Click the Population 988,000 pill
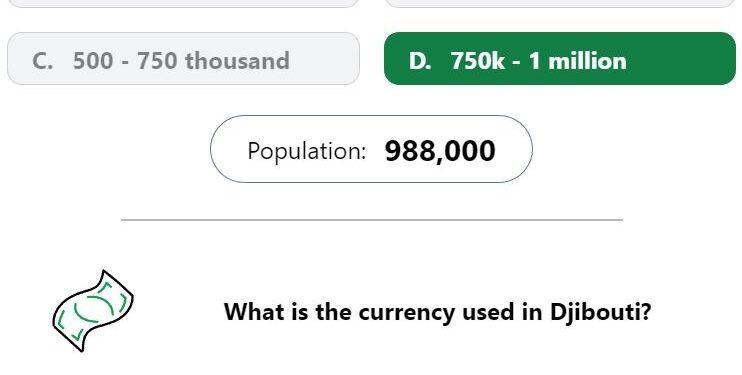 tap(371, 149)
